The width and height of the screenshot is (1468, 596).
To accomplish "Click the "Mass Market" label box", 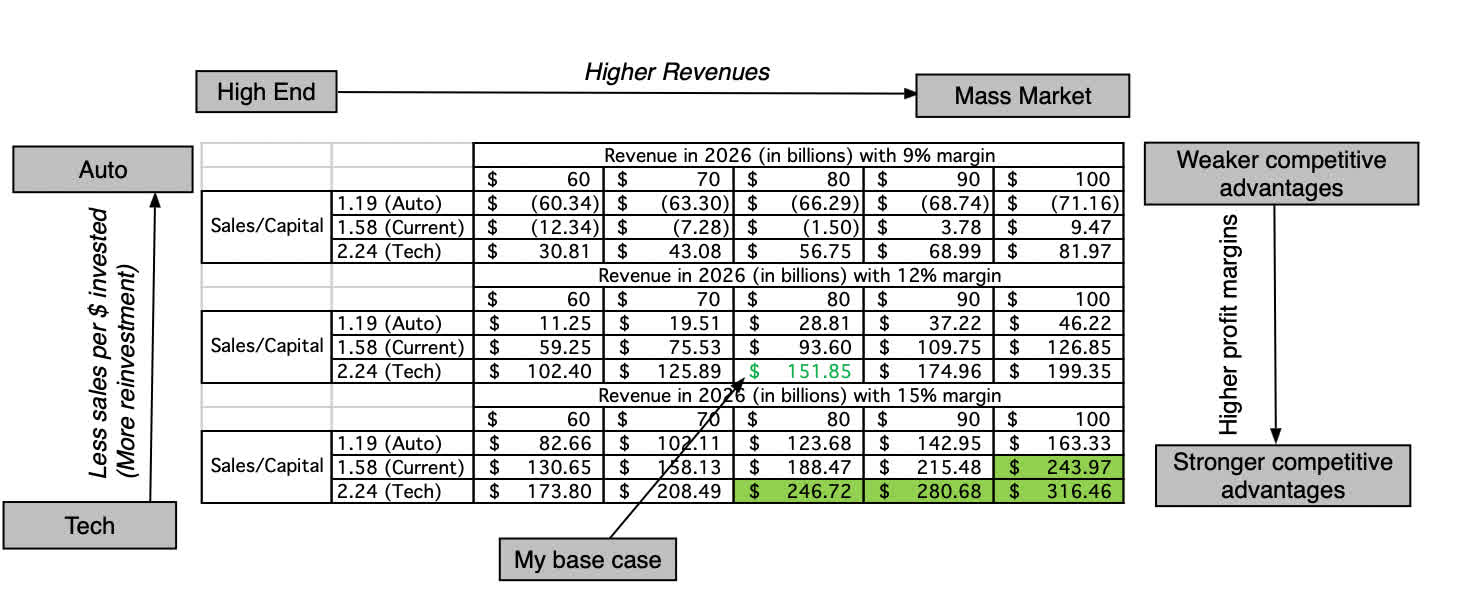I will (1022, 95).
